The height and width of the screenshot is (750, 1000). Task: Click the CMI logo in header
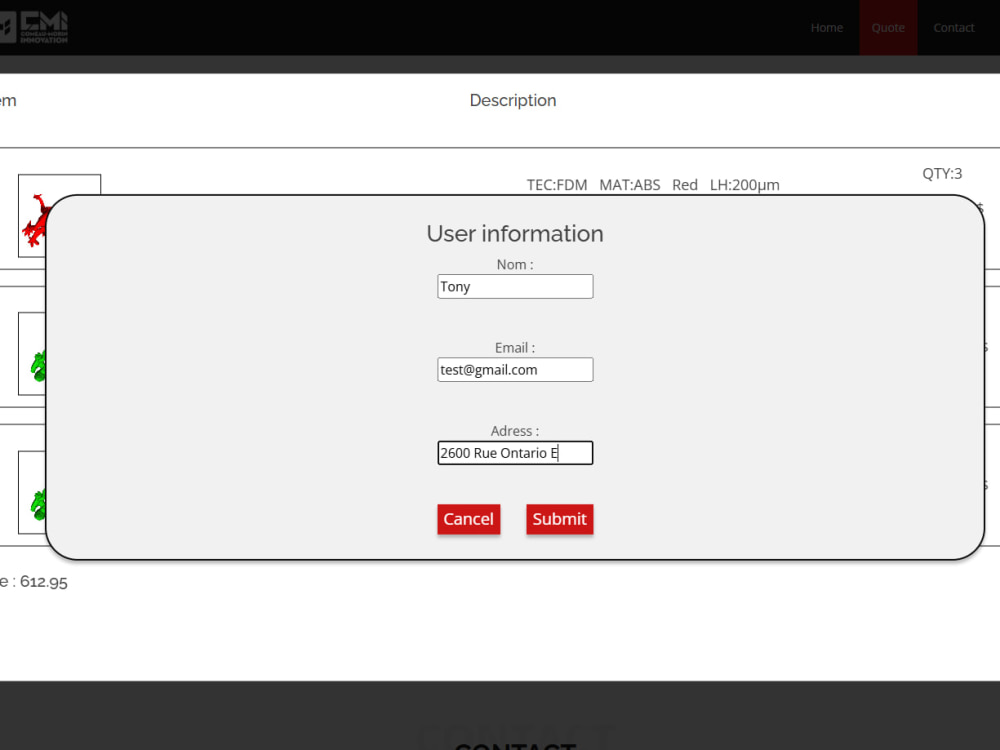click(x=34, y=27)
